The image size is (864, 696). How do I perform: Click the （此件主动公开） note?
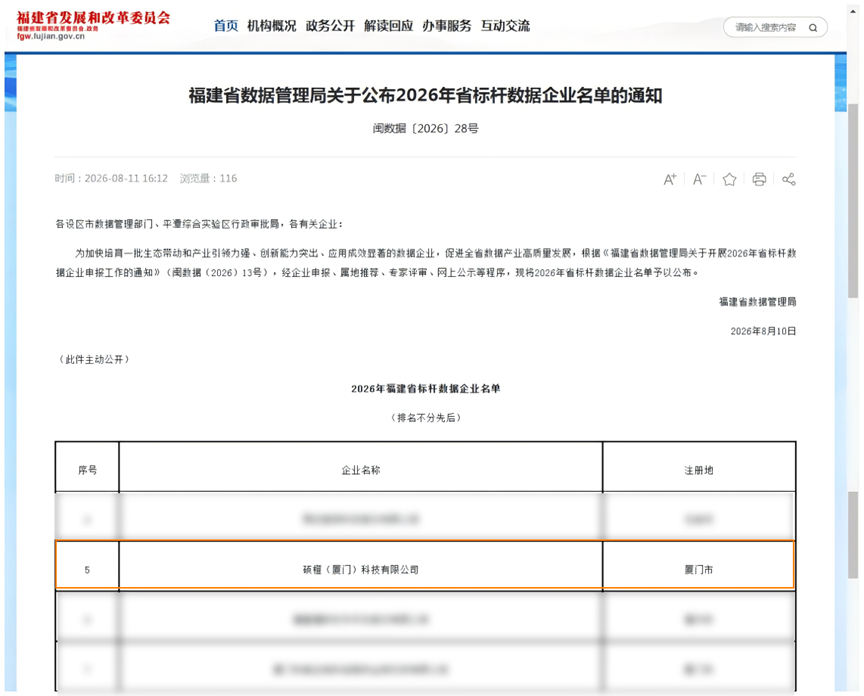(94, 359)
